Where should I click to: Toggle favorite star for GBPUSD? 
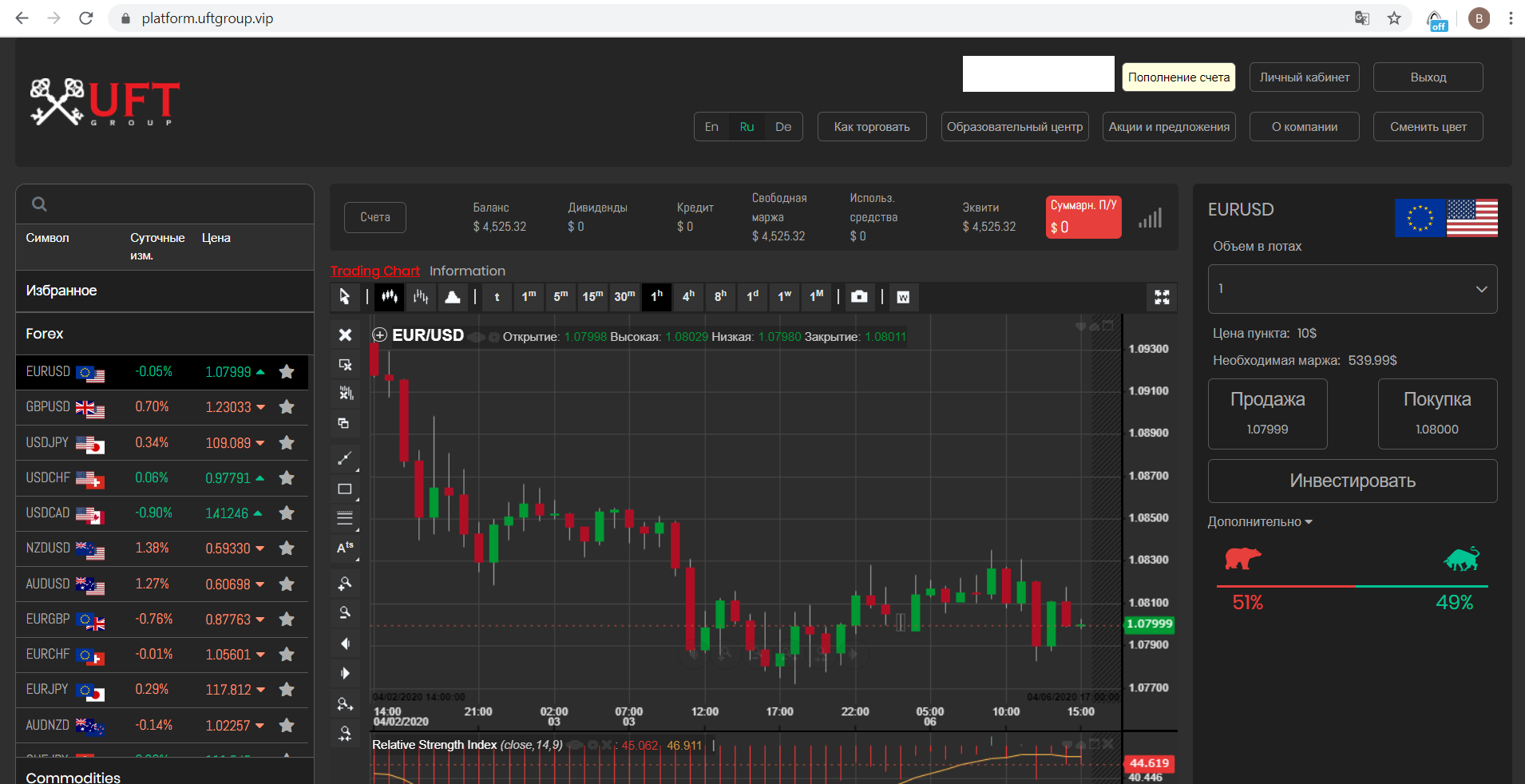pos(287,407)
